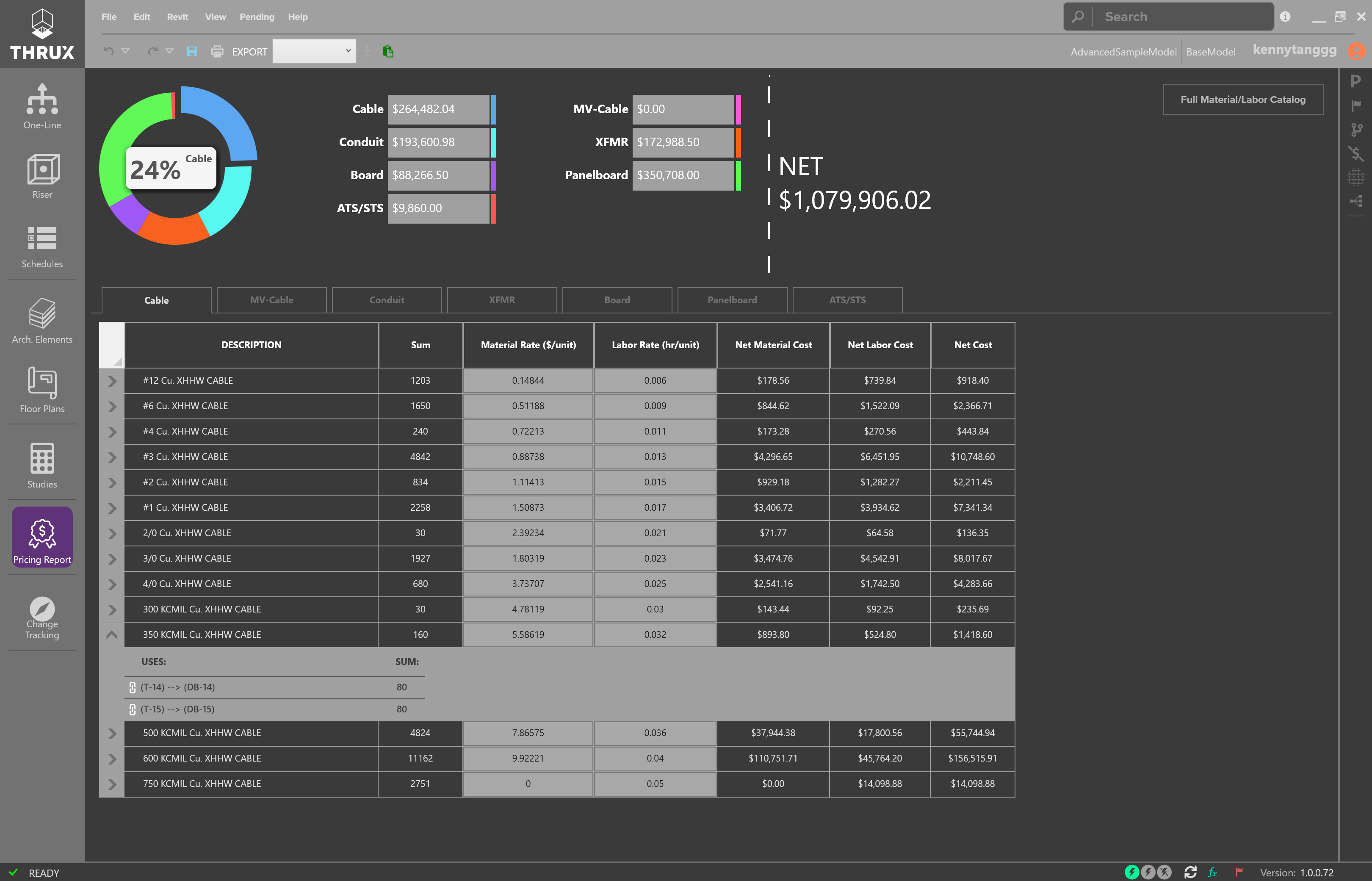Image resolution: width=1372 pixels, height=881 pixels.
Task: Switch to the Conduit tab
Action: click(387, 300)
